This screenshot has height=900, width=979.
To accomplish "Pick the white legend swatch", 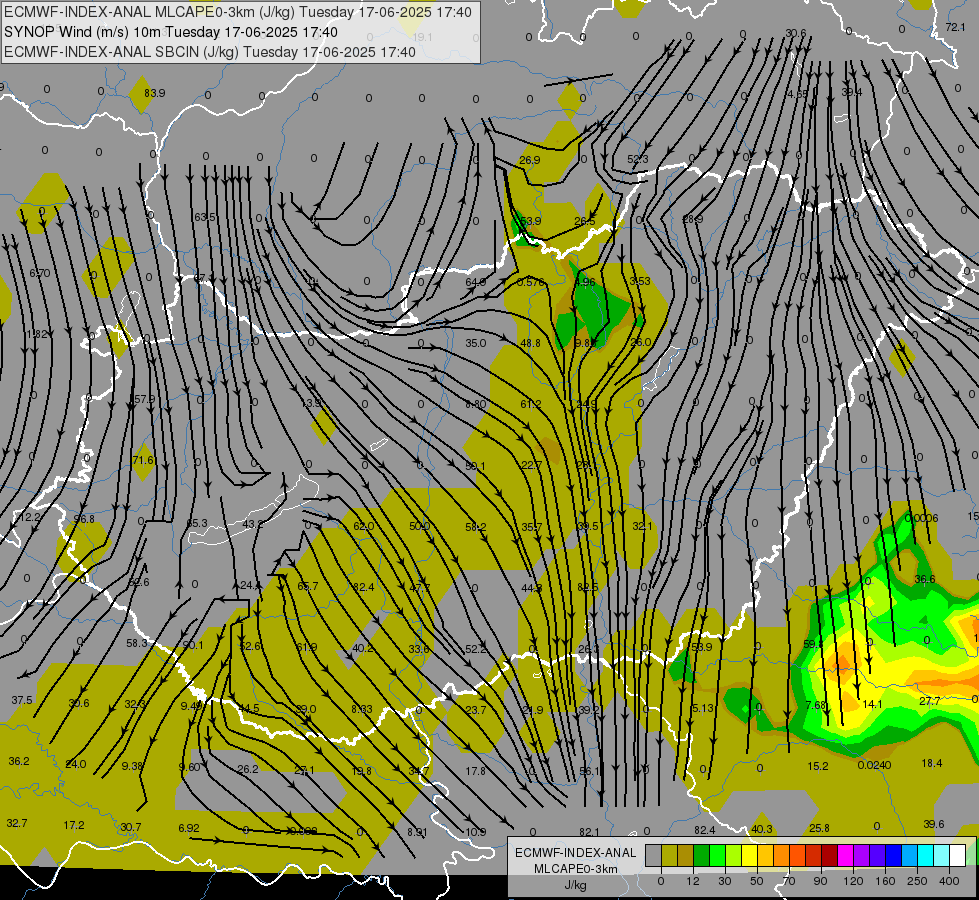I will [957, 856].
